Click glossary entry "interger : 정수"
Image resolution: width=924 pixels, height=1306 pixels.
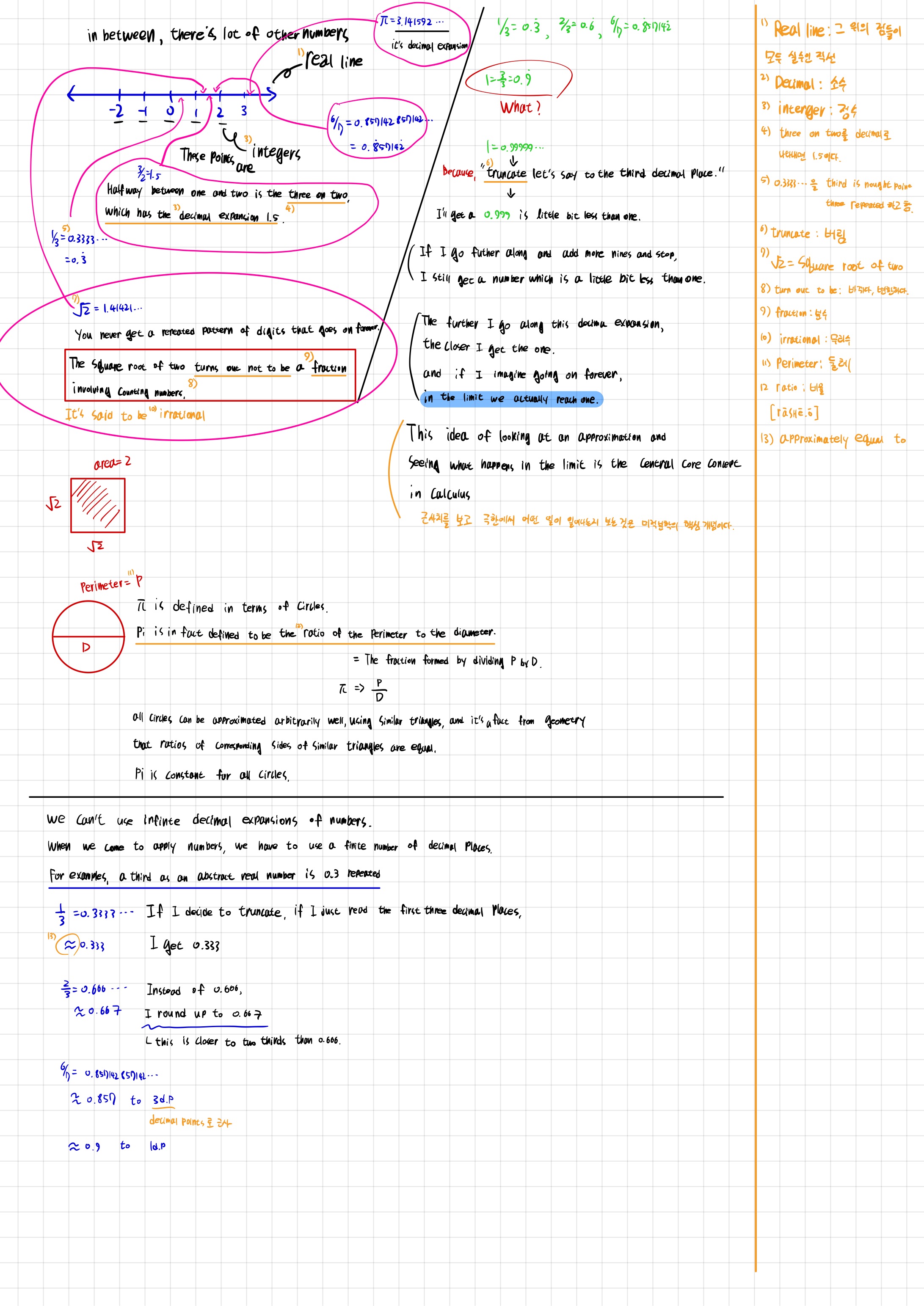(x=810, y=109)
